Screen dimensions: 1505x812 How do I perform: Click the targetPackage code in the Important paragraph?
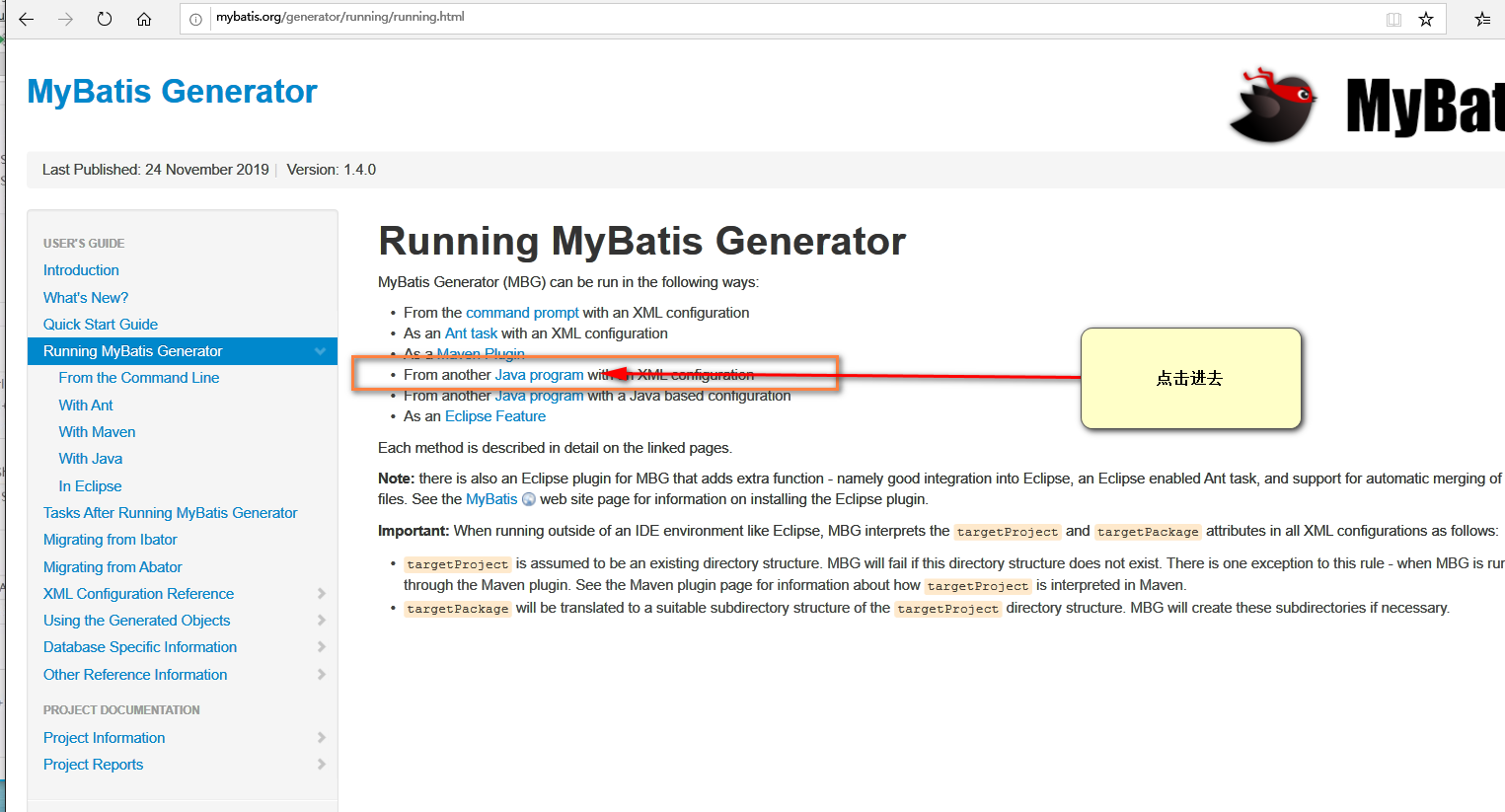pos(1148,532)
